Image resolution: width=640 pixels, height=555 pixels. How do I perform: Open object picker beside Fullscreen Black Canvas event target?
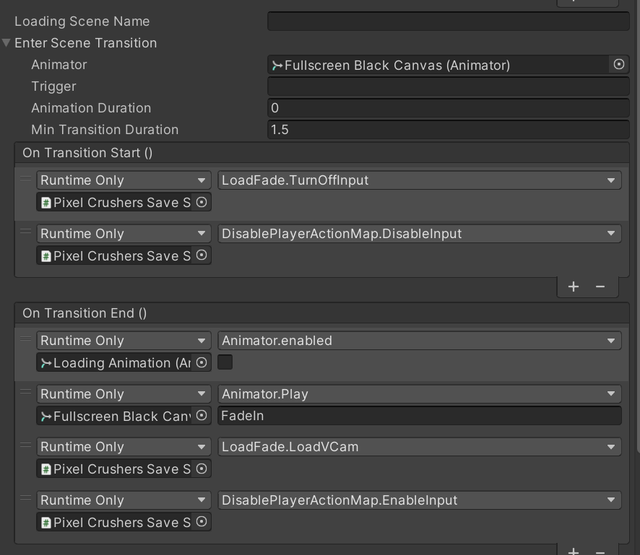(x=201, y=415)
